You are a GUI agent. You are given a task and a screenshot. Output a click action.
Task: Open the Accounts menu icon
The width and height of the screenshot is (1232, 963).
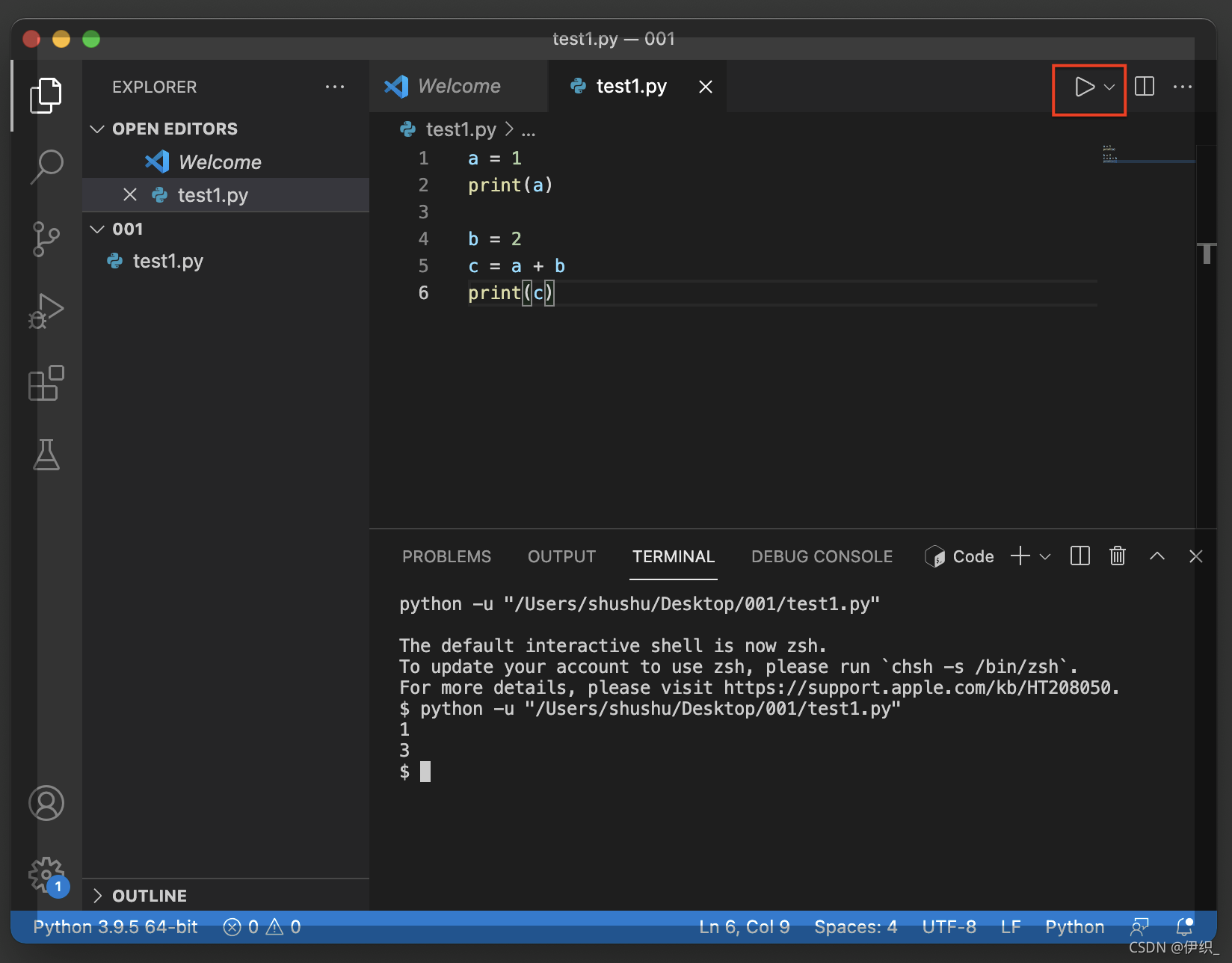click(x=46, y=803)
